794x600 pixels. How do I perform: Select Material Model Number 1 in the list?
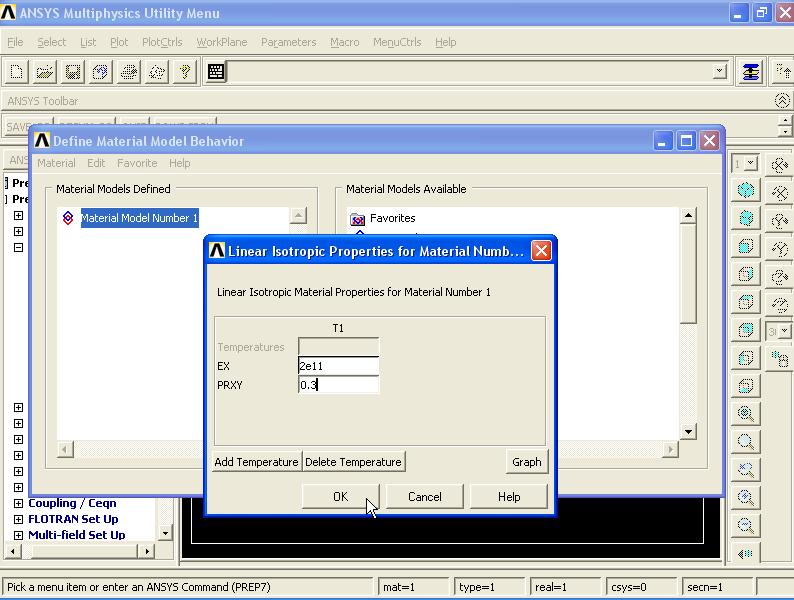[140, 218]
